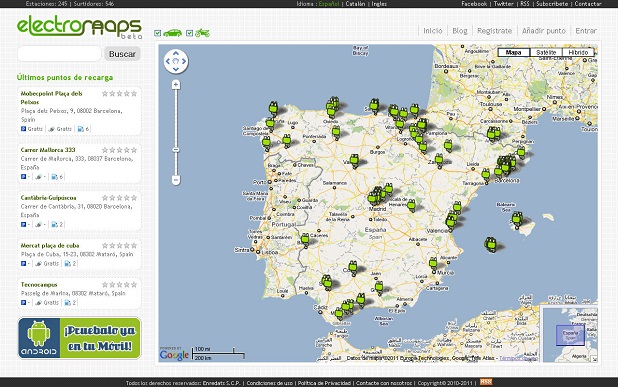
Task: Click the Buscar button
Action: click(x=122, y=54)
